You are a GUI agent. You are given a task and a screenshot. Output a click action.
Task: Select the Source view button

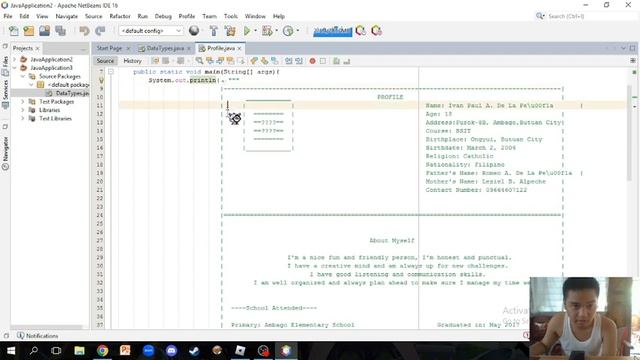pos(105,61)
